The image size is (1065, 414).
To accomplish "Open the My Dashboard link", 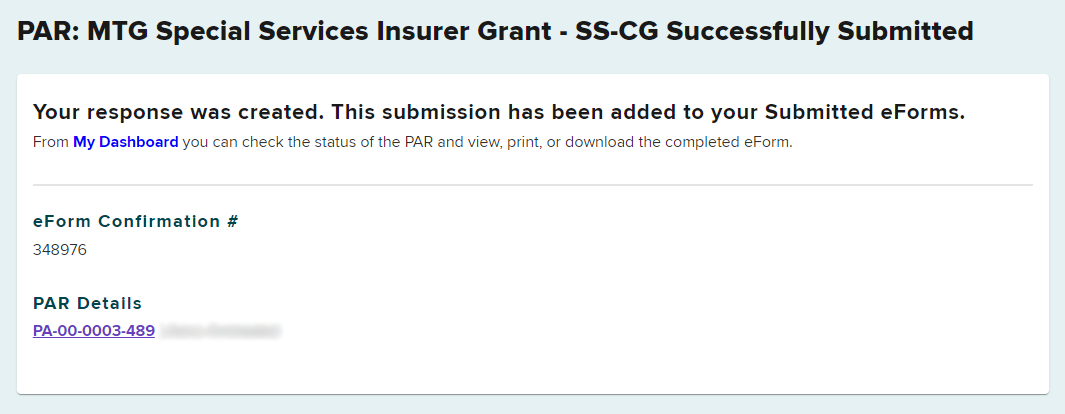I will pyautogui.click(x=125, y=142).
